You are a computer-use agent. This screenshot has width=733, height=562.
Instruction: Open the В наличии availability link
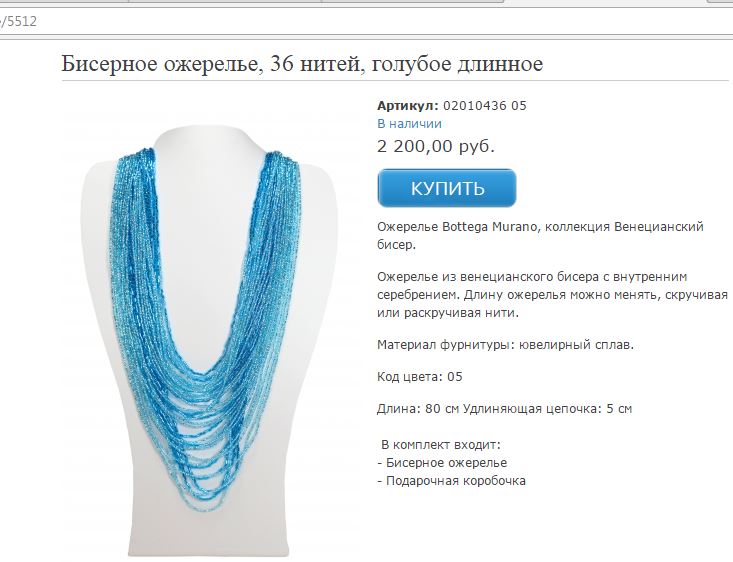coord(409,124)
